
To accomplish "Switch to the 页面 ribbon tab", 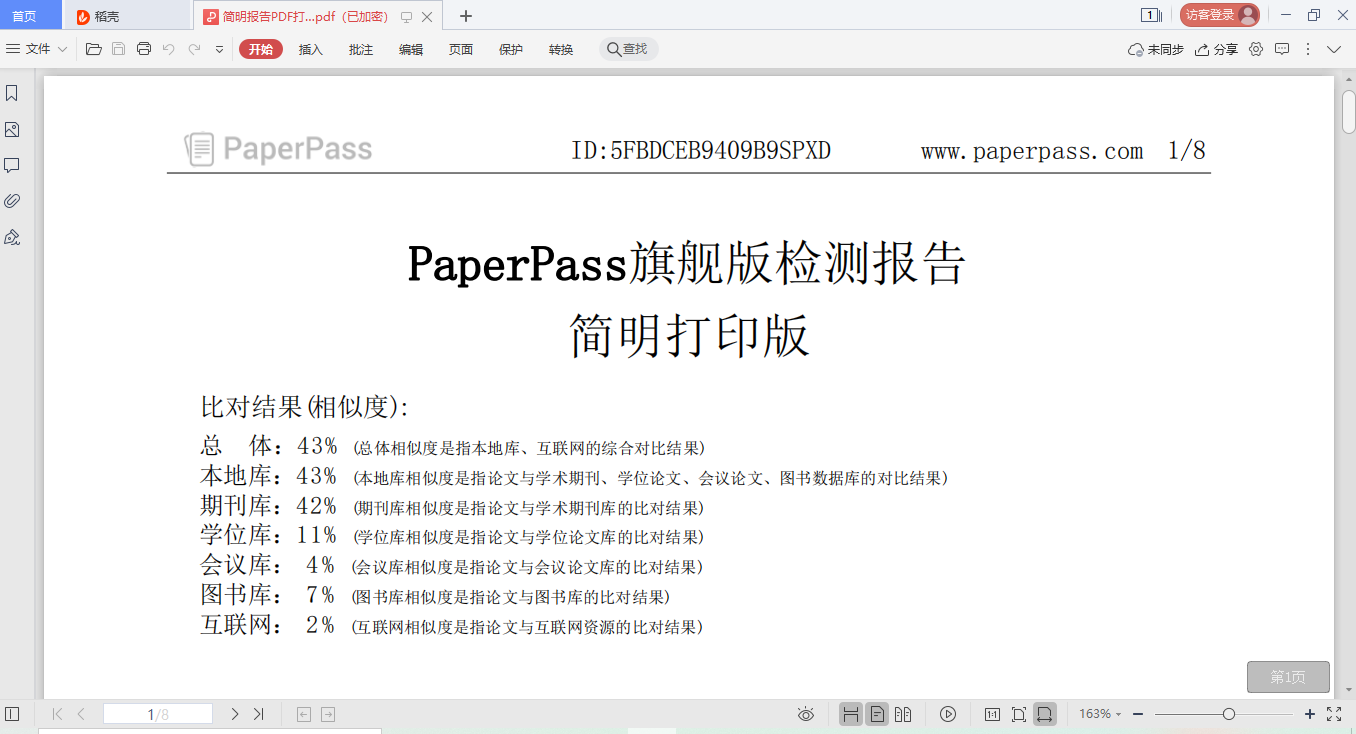I will (x=461, y=49).
